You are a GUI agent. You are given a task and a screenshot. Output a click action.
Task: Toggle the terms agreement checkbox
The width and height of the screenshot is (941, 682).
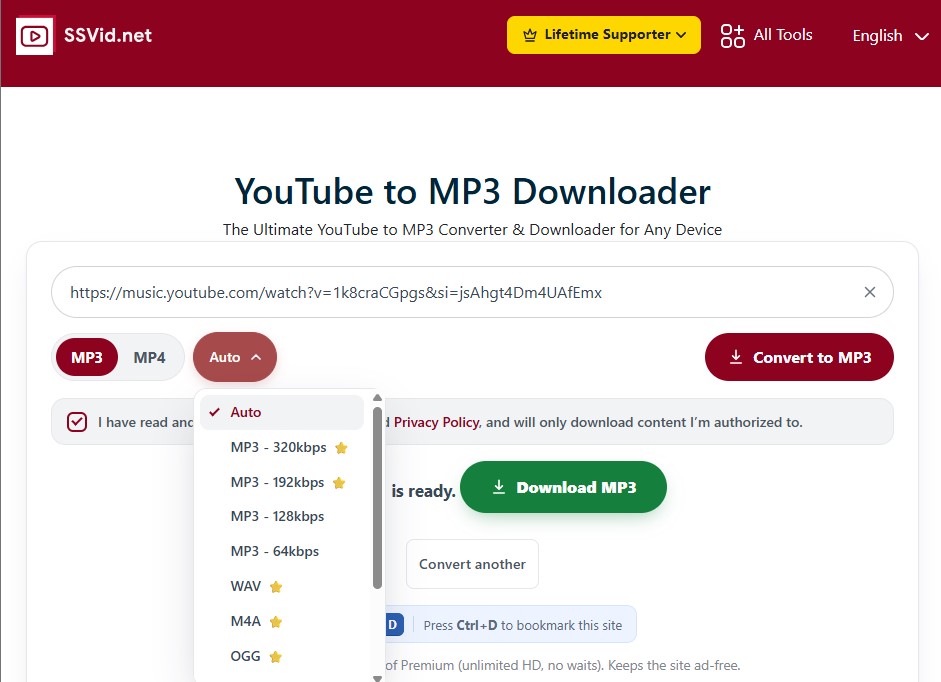pos(77,422)
